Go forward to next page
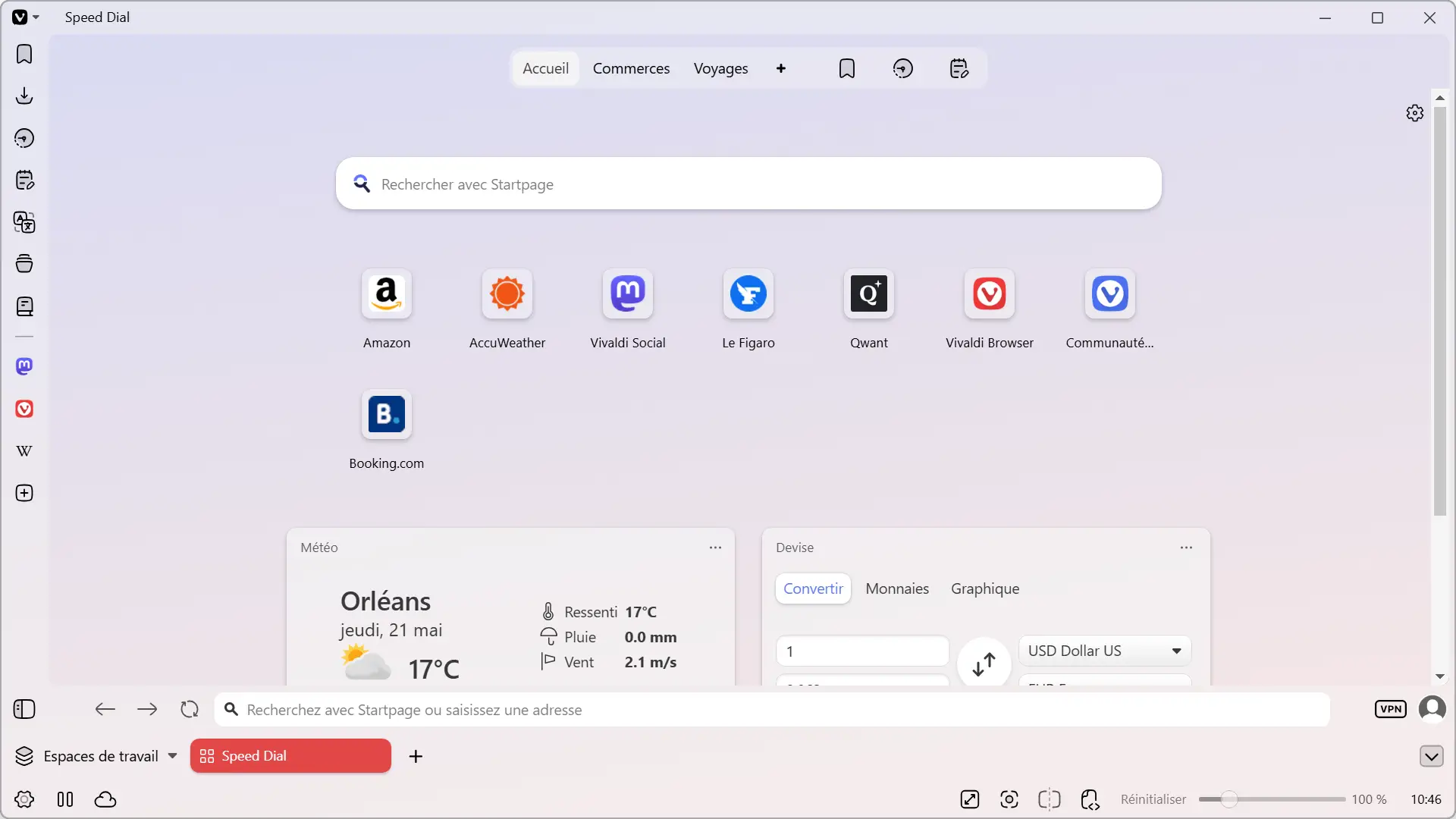 click(147, 709)
